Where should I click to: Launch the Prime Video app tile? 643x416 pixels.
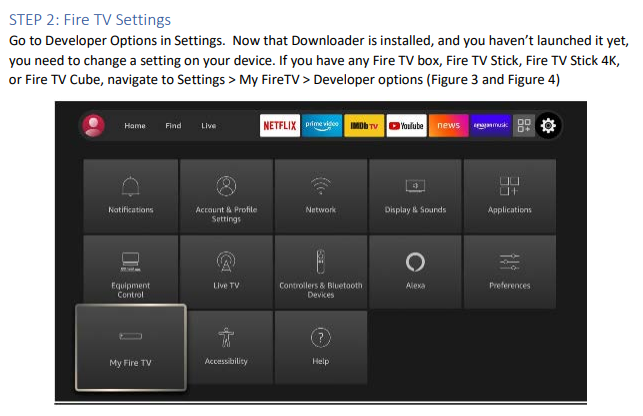point(322,126)
